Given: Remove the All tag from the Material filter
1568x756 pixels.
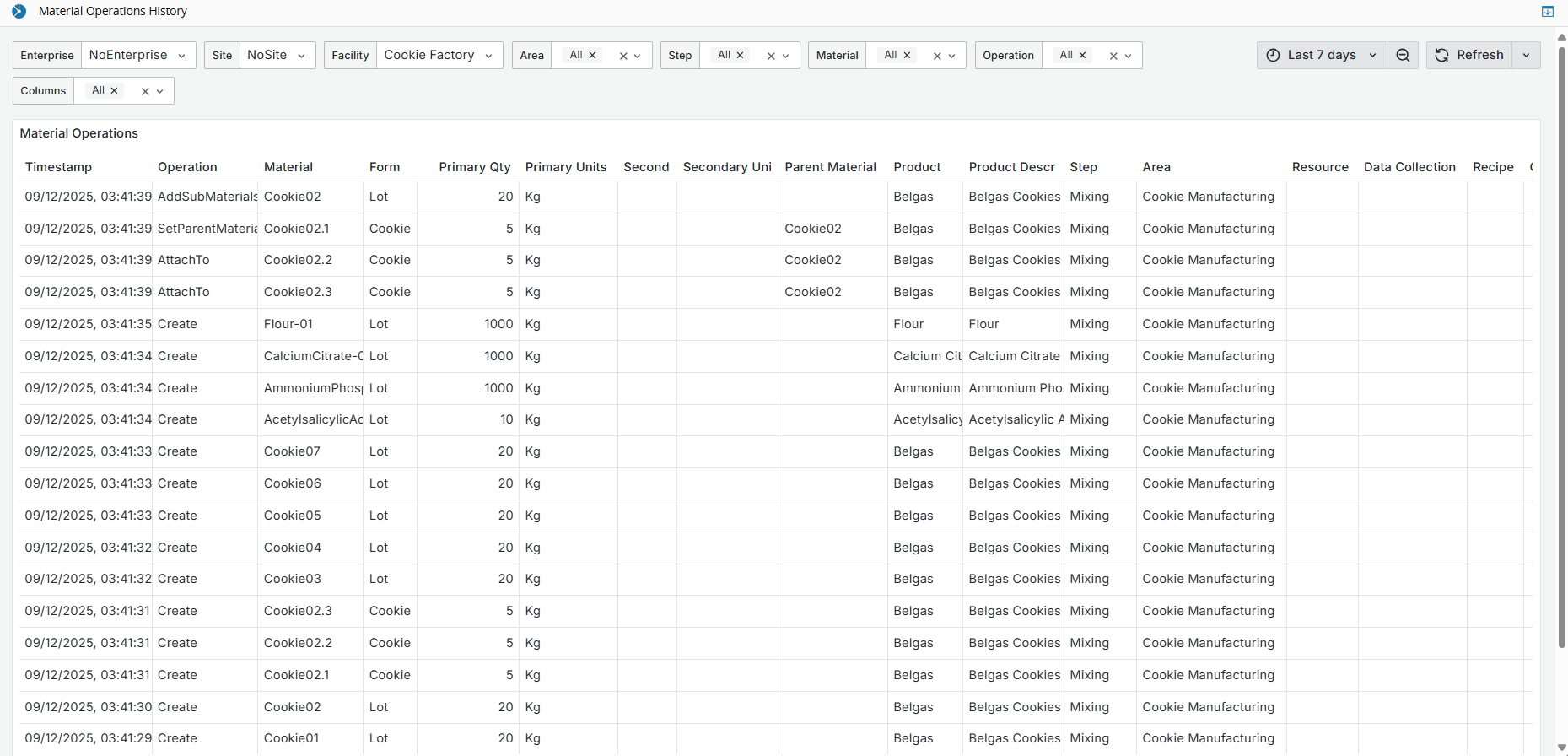Looking at the screenshot, I should pyautogui.click(x=907, y=55).
